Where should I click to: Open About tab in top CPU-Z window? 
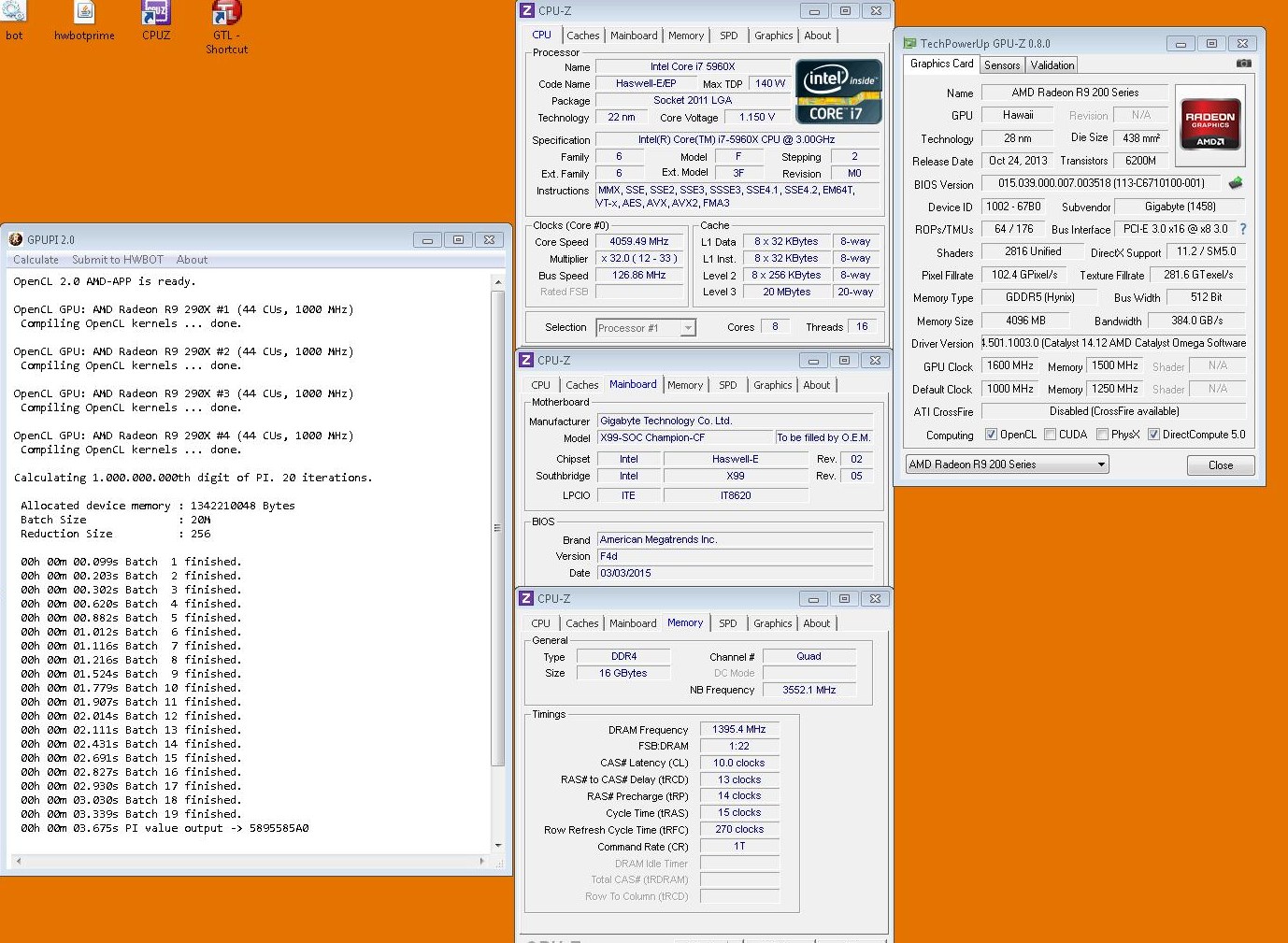(x=818, y=36)
